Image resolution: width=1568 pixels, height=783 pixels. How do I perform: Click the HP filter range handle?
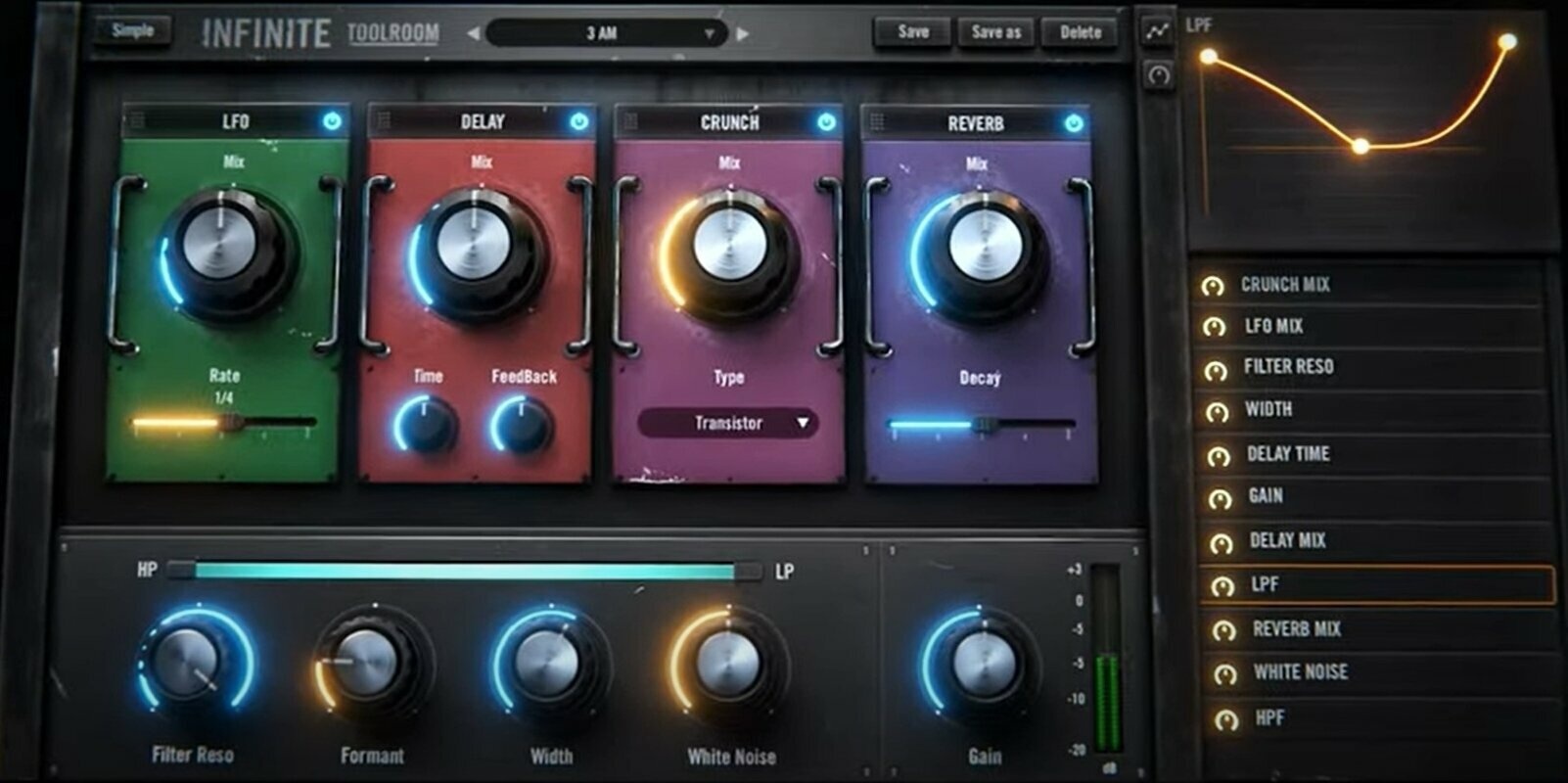(181, 570)
